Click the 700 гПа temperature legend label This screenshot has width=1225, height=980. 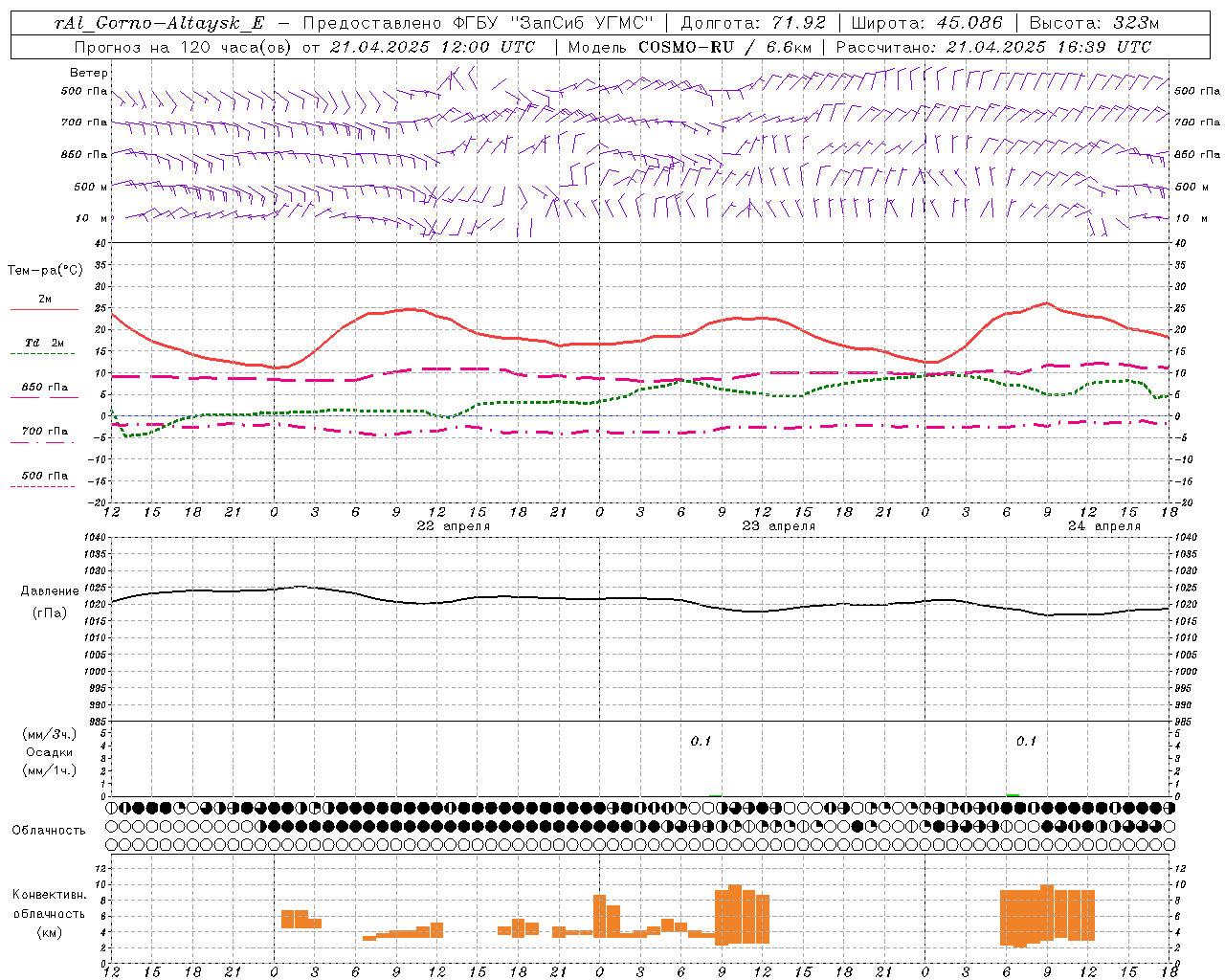pos(45,432)
